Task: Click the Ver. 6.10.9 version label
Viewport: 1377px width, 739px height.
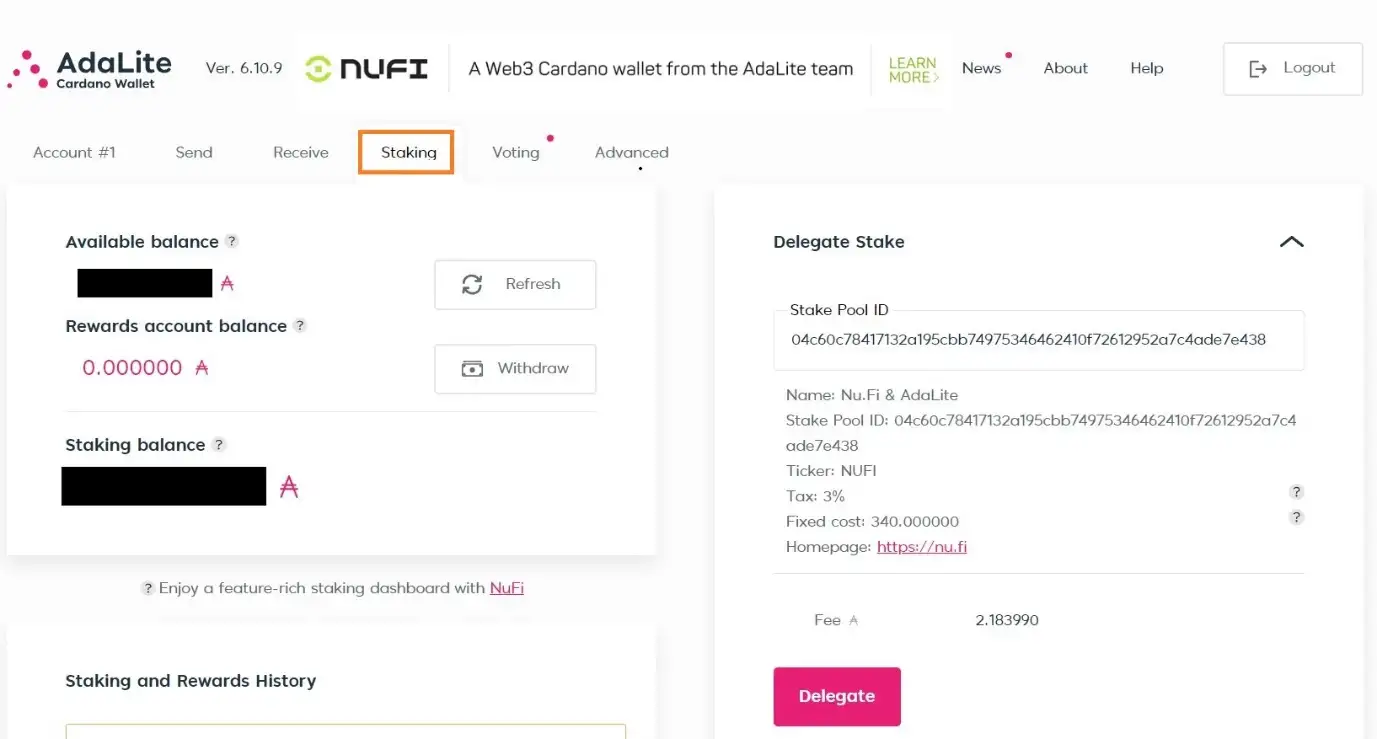Action: pyautogui.click(x=244, y=68)
